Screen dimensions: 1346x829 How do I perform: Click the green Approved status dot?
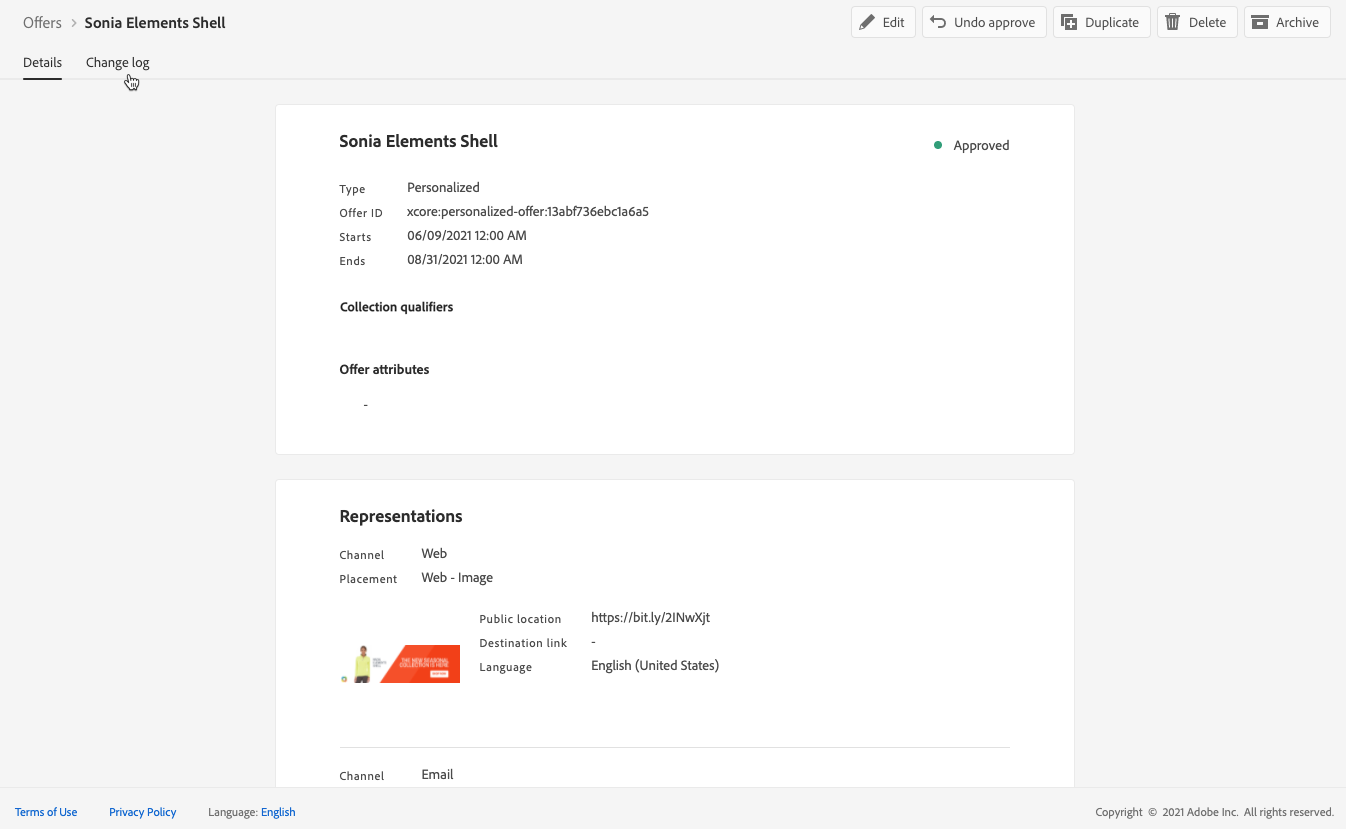pos(938,145)
